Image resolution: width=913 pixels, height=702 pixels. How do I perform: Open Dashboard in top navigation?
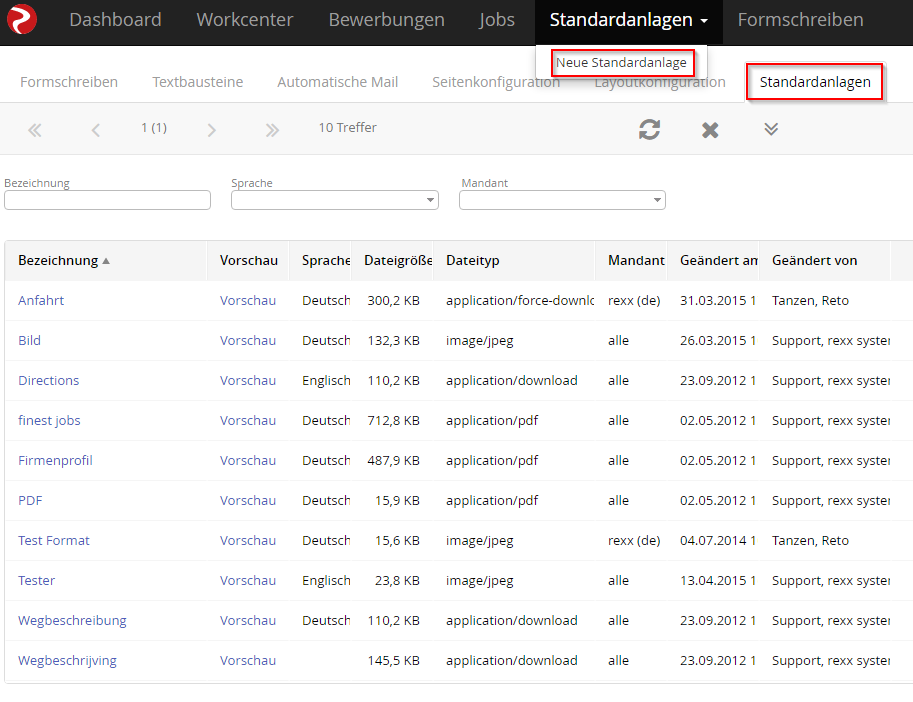(115, 20)
